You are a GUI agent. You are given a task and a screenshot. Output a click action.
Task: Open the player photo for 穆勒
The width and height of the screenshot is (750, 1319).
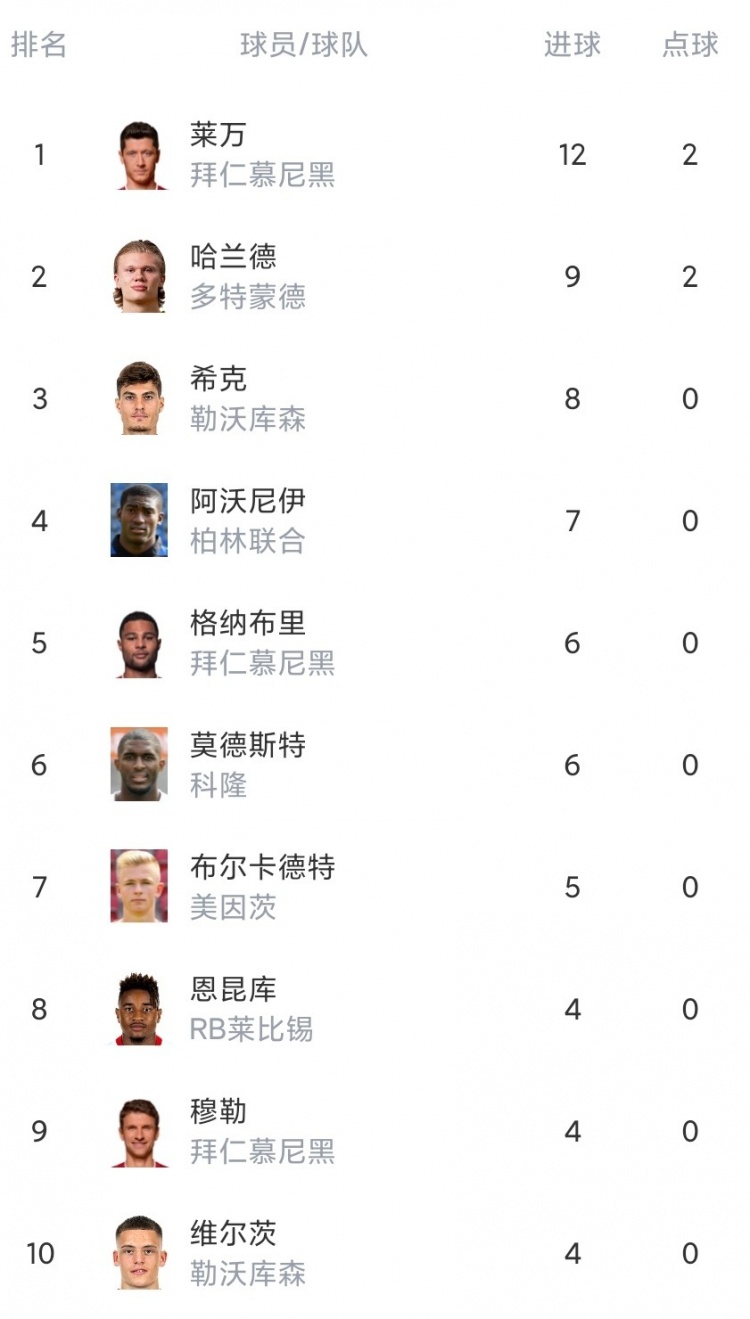pos(139,1131)
